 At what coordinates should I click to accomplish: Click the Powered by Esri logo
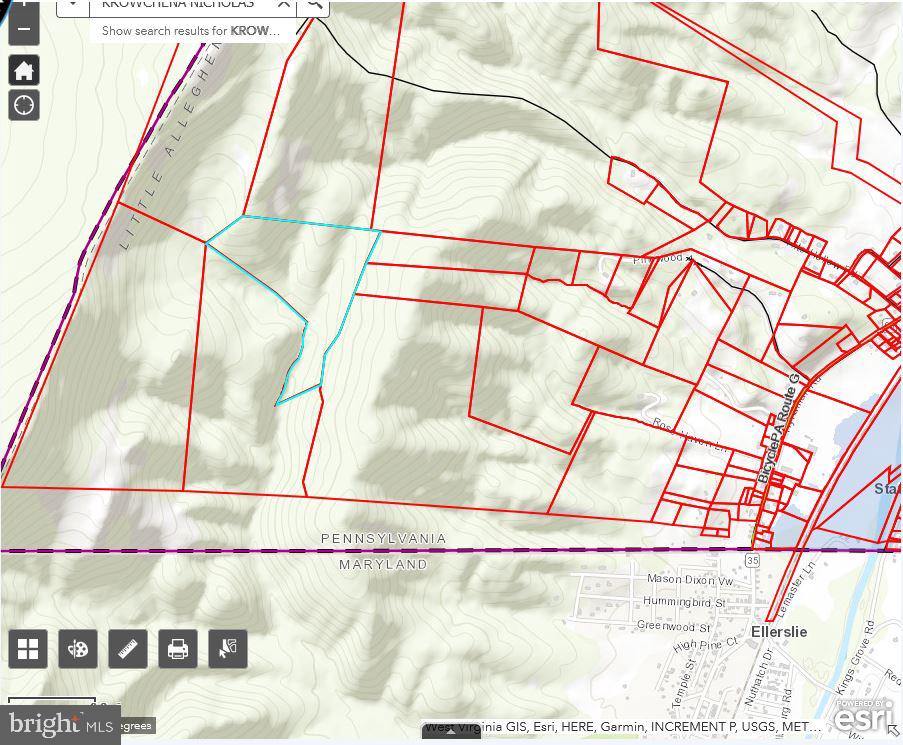863,716
